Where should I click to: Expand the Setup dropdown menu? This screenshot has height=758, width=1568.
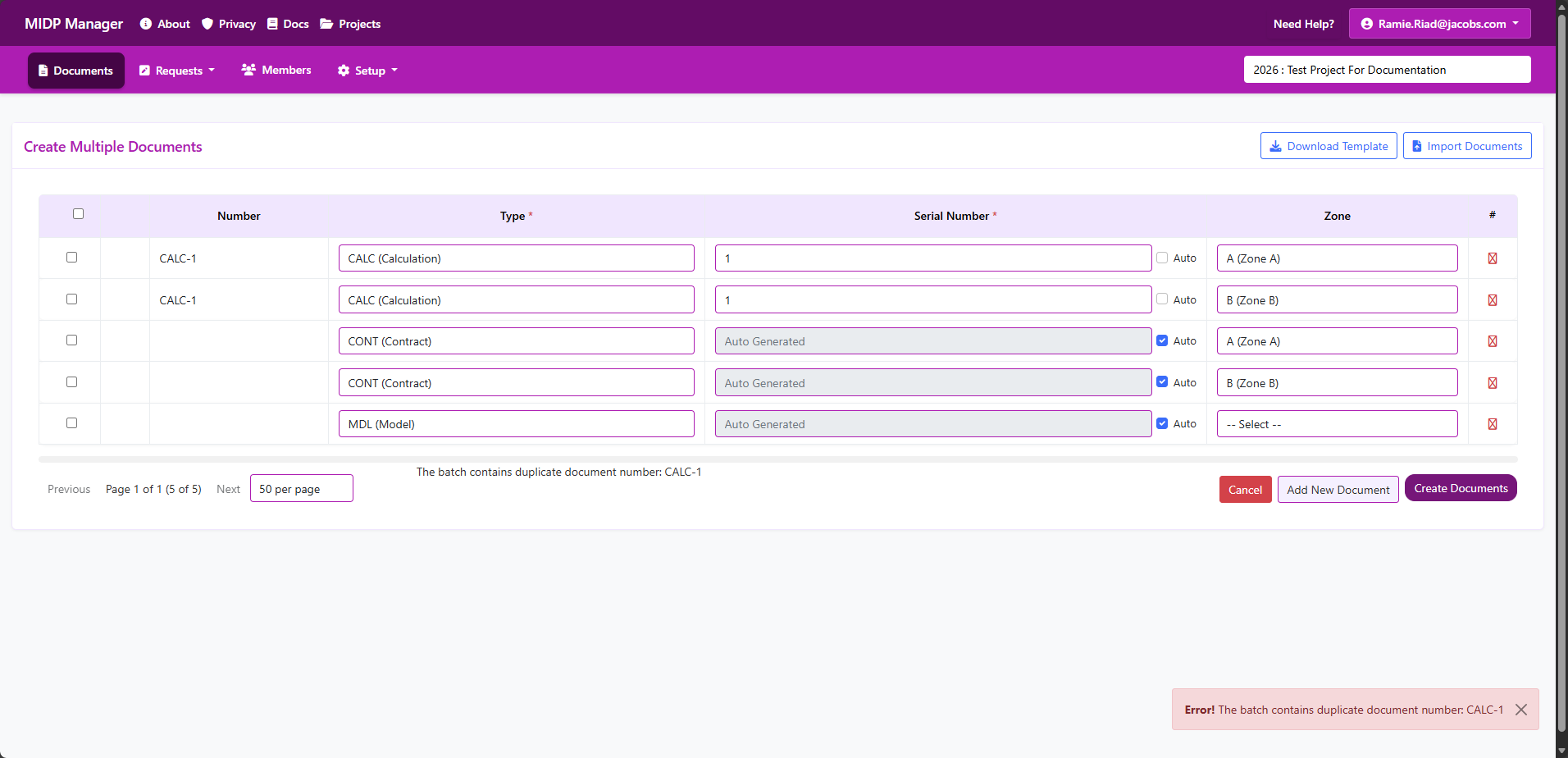(367, 71)
